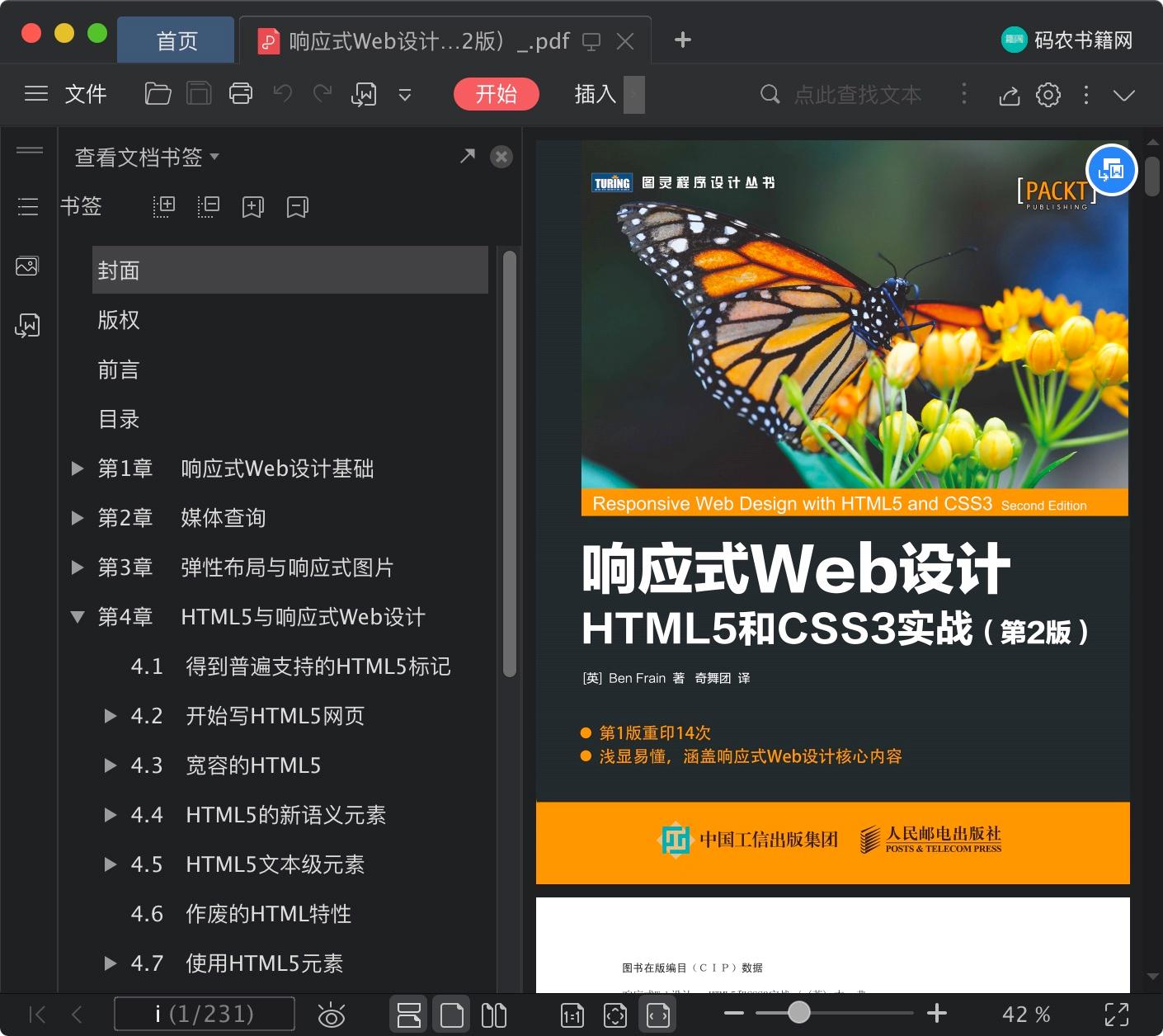
Task: Open the thumbnails sidebar icon
Action: 27,266
